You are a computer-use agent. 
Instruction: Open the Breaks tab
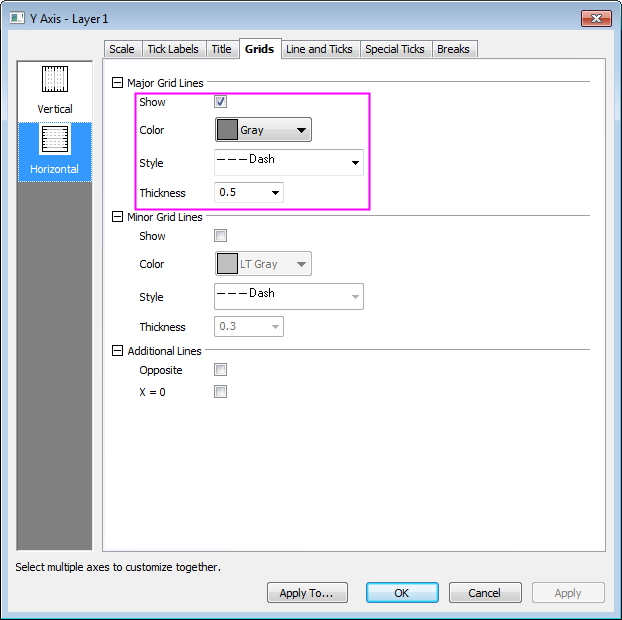click(x=453, y=49)
